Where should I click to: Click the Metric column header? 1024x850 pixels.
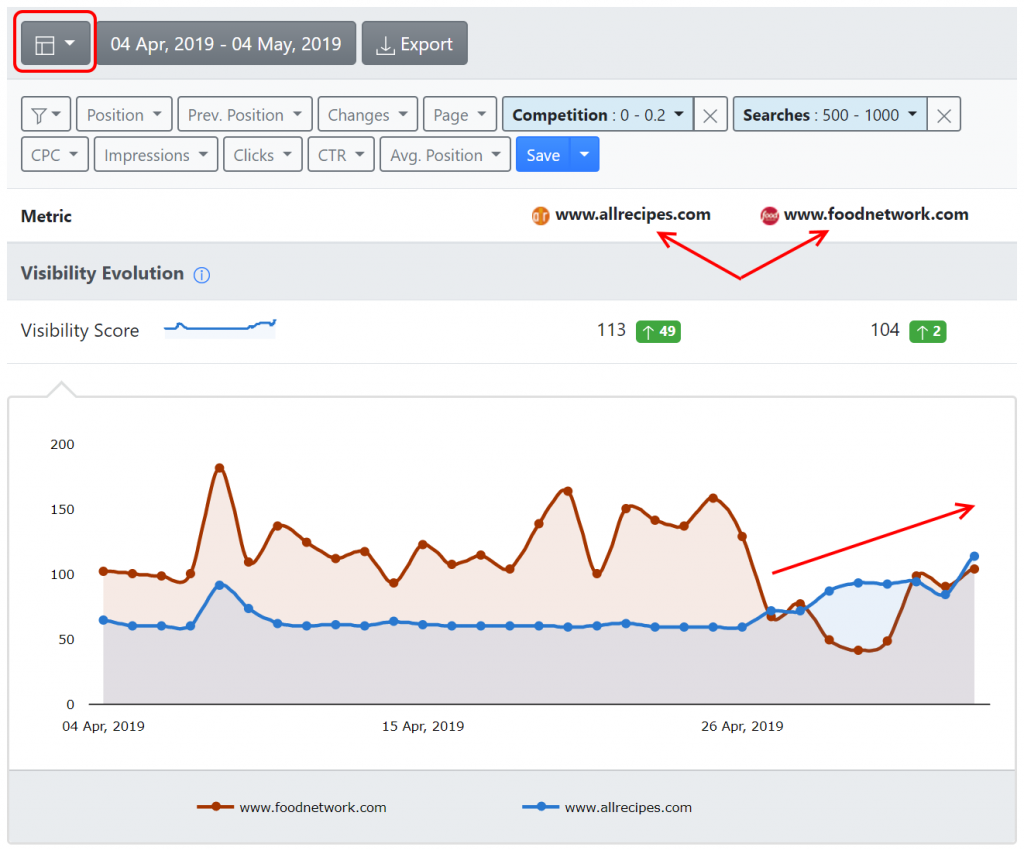(46, 216)
